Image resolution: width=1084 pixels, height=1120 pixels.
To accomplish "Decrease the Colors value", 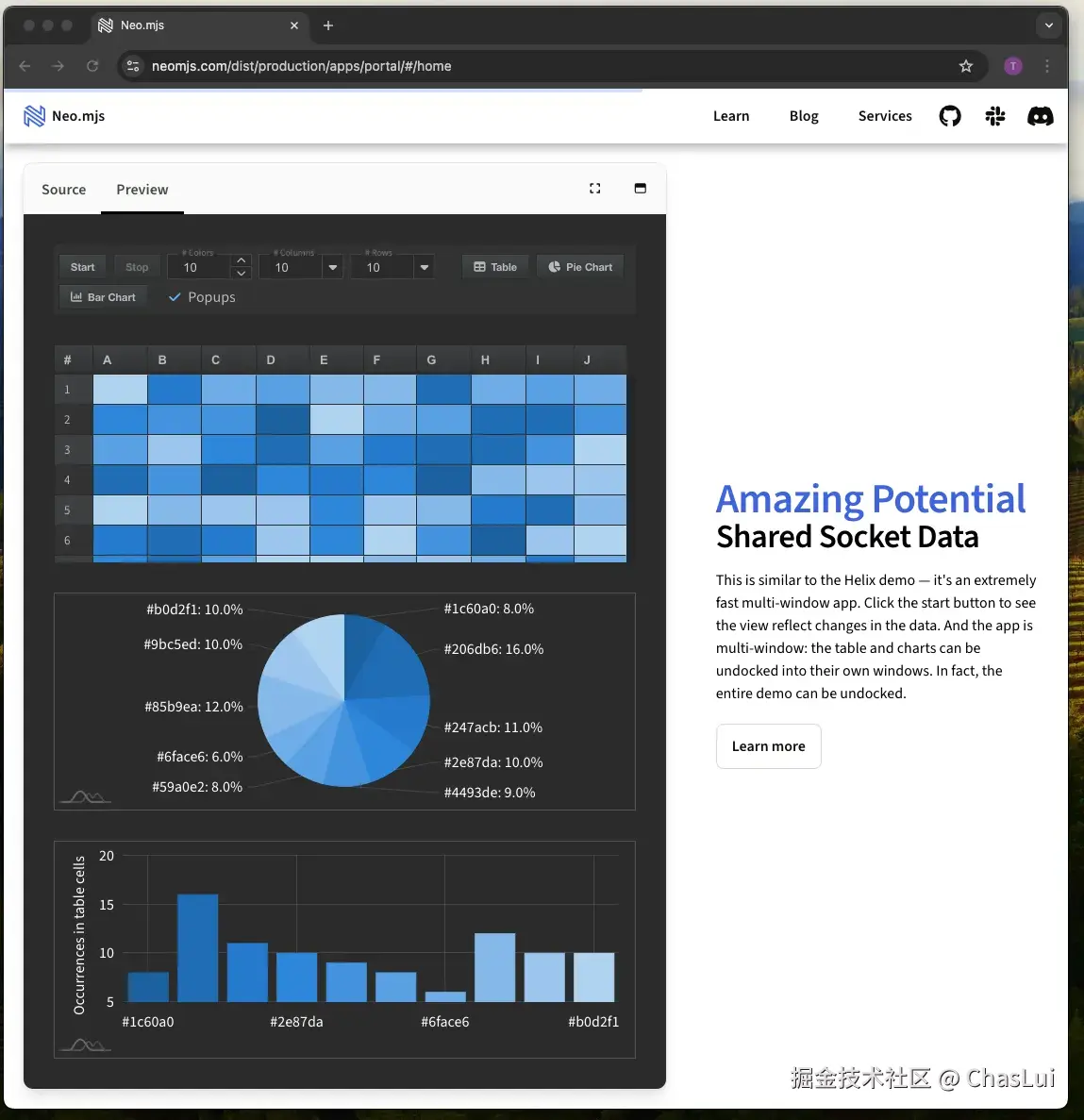I will pyautogui.click(x=242, y=274).
